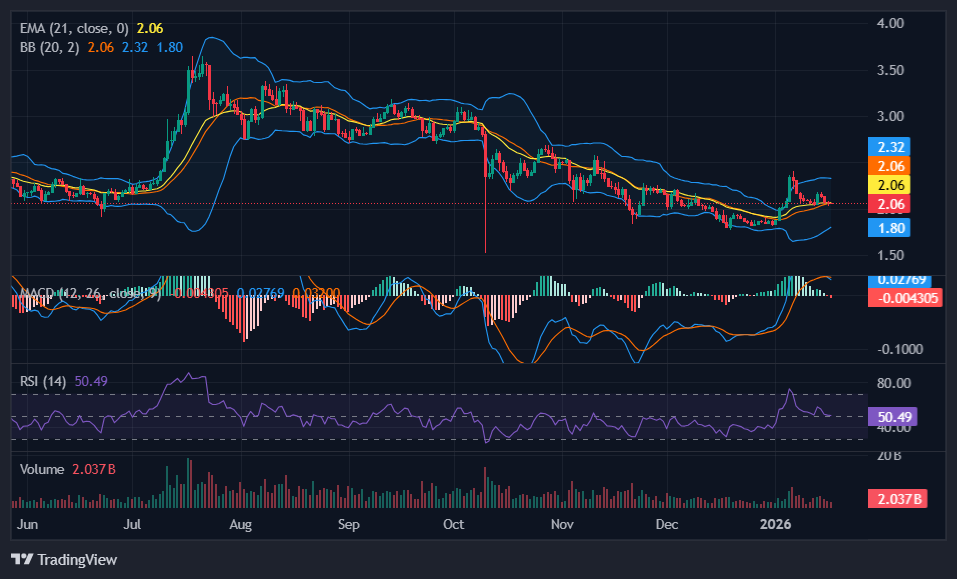Click the TradingView logo
The width and height of the screenshot is (957, 579).
(64, 560)
